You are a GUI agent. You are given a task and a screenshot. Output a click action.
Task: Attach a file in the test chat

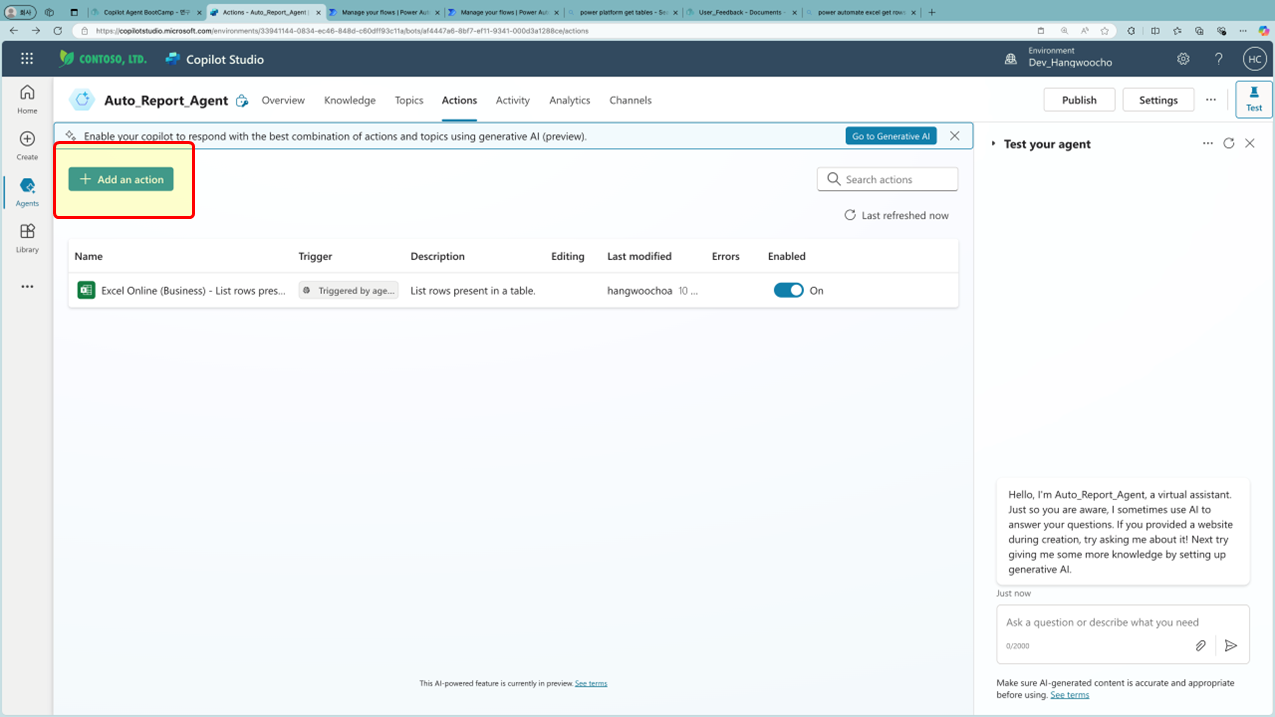[x=1201, y=646]
